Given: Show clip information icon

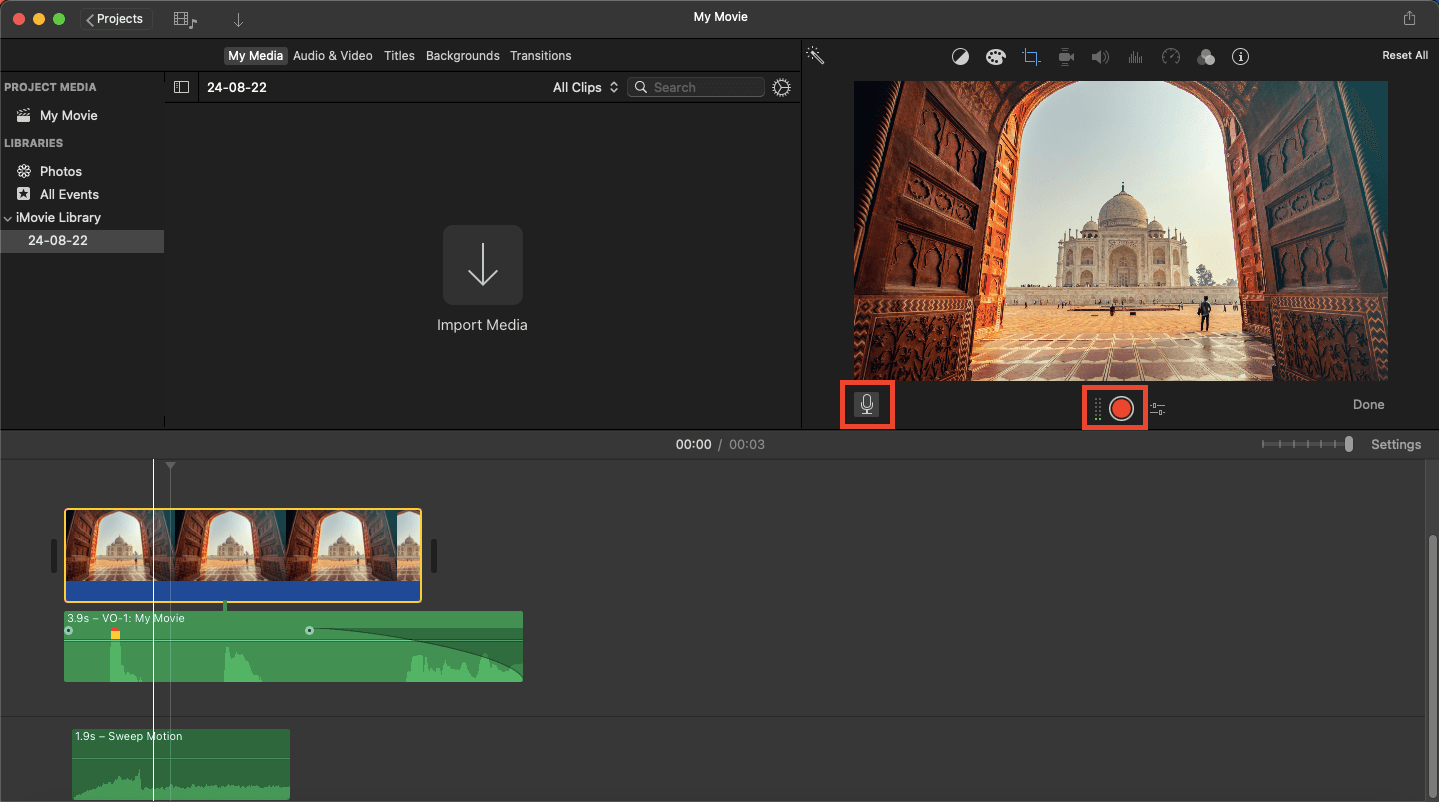Looking at the screenshot, I should [1241, 57].
